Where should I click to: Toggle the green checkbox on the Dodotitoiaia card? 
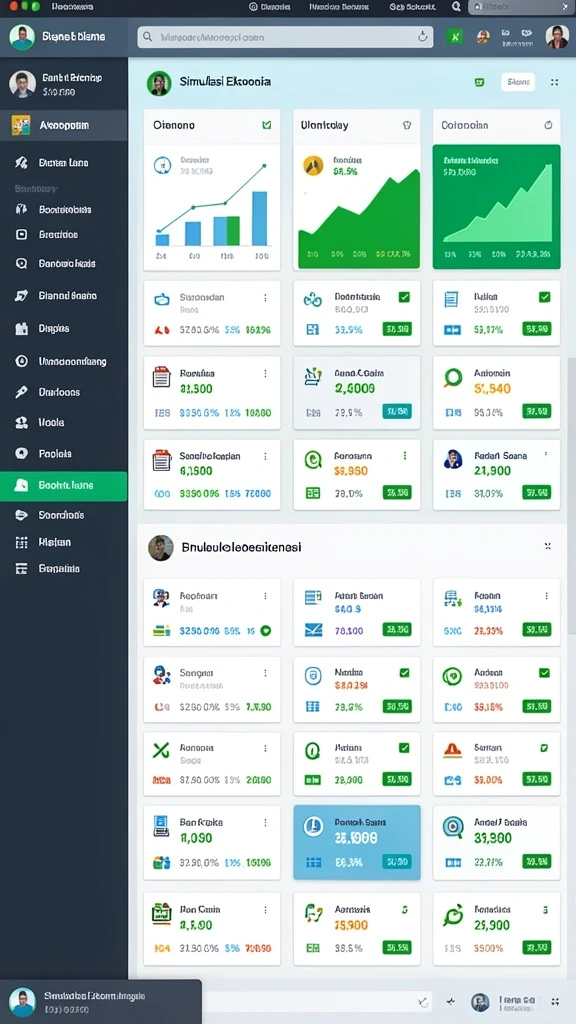tap(404, 297)
